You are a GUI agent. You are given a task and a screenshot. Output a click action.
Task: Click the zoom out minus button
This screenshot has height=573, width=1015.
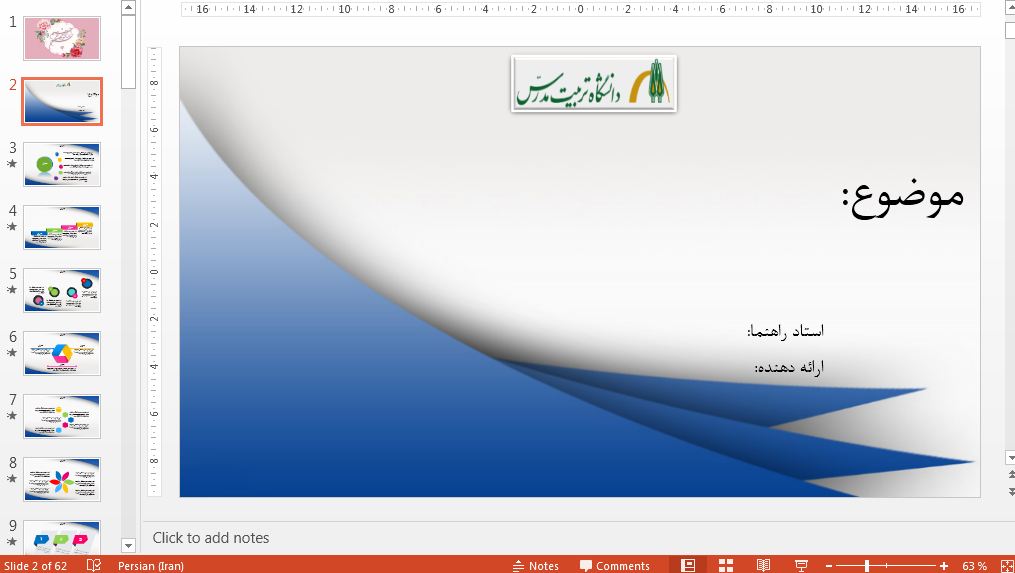click(830, 566)
